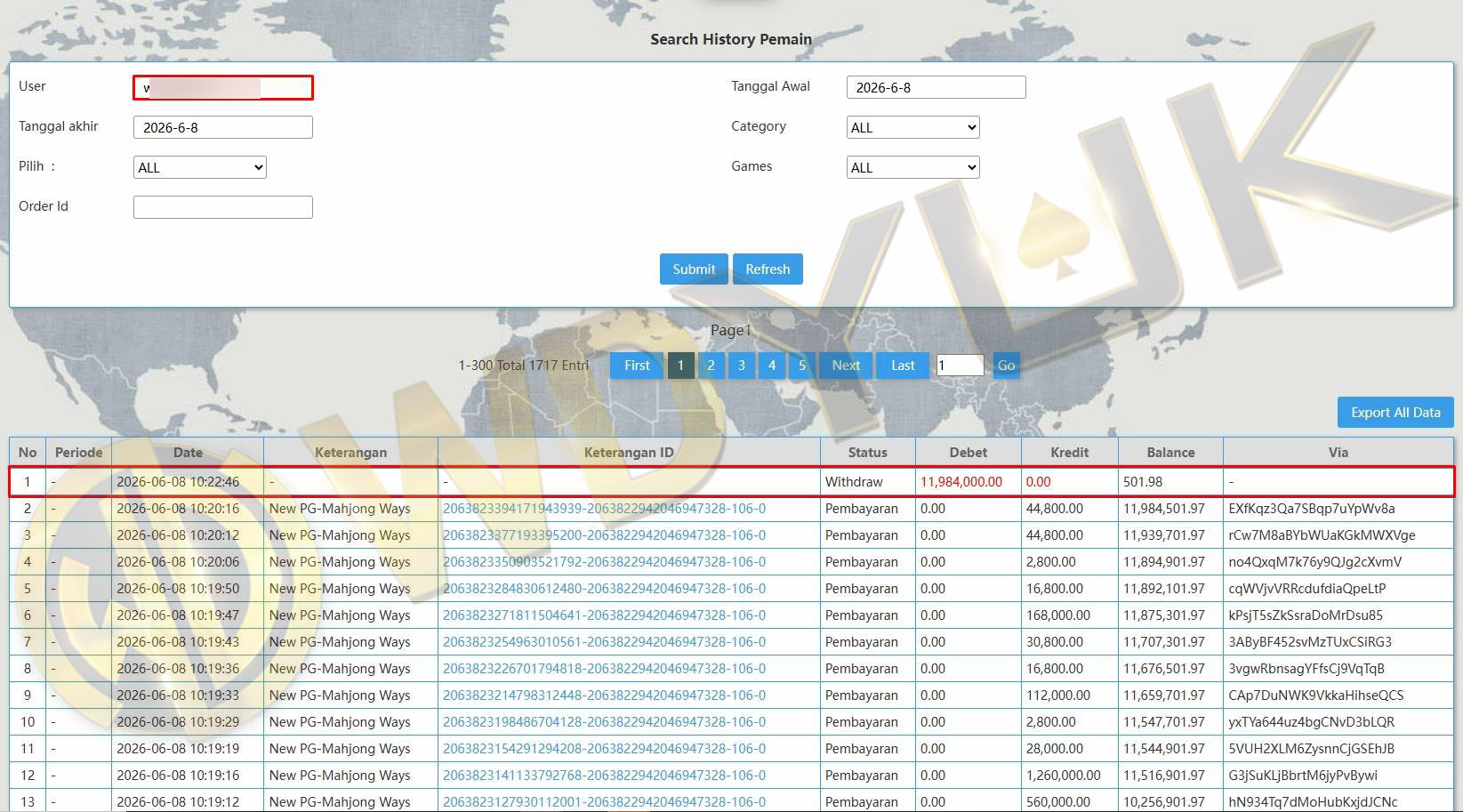This screenshot has width=1463, height=812.
Task: Click the Next page button
Action: [846, 366]
